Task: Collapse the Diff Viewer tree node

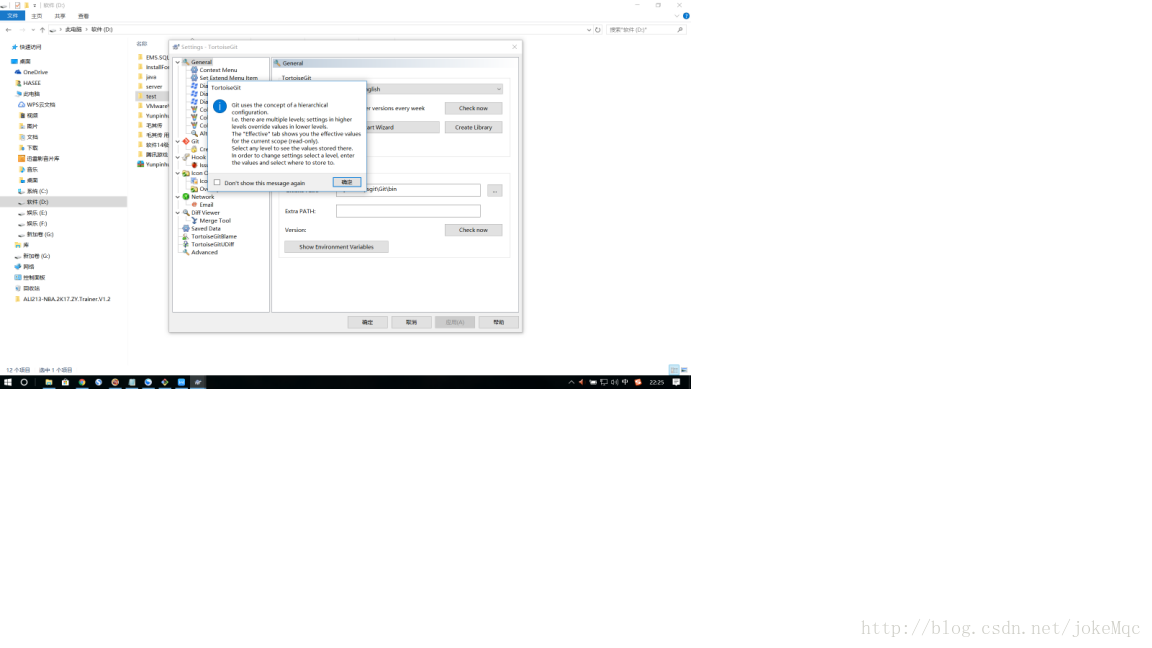Action: pyautogui.click(x=178, y=213)
